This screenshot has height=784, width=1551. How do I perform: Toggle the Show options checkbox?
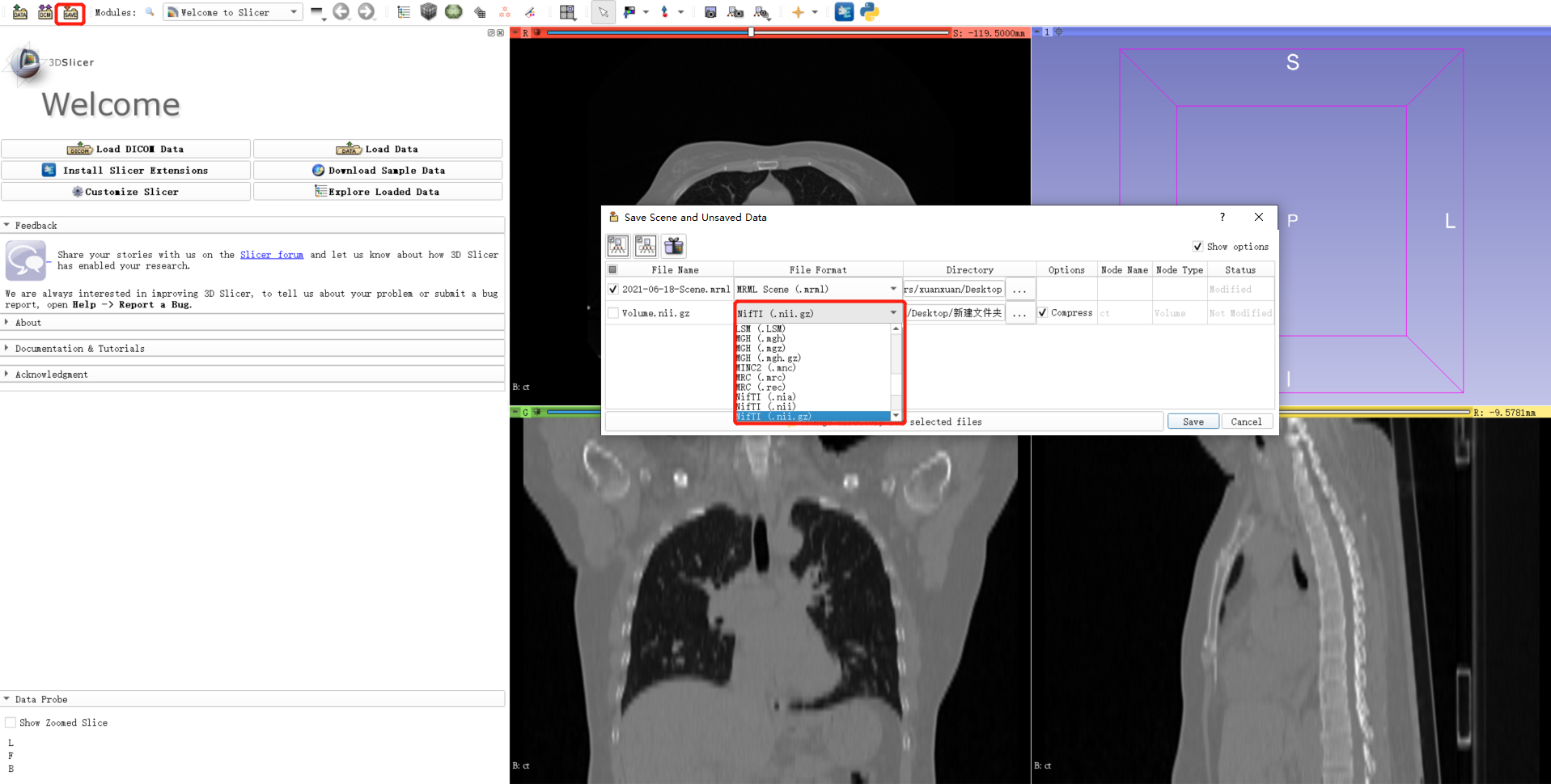1197,247
